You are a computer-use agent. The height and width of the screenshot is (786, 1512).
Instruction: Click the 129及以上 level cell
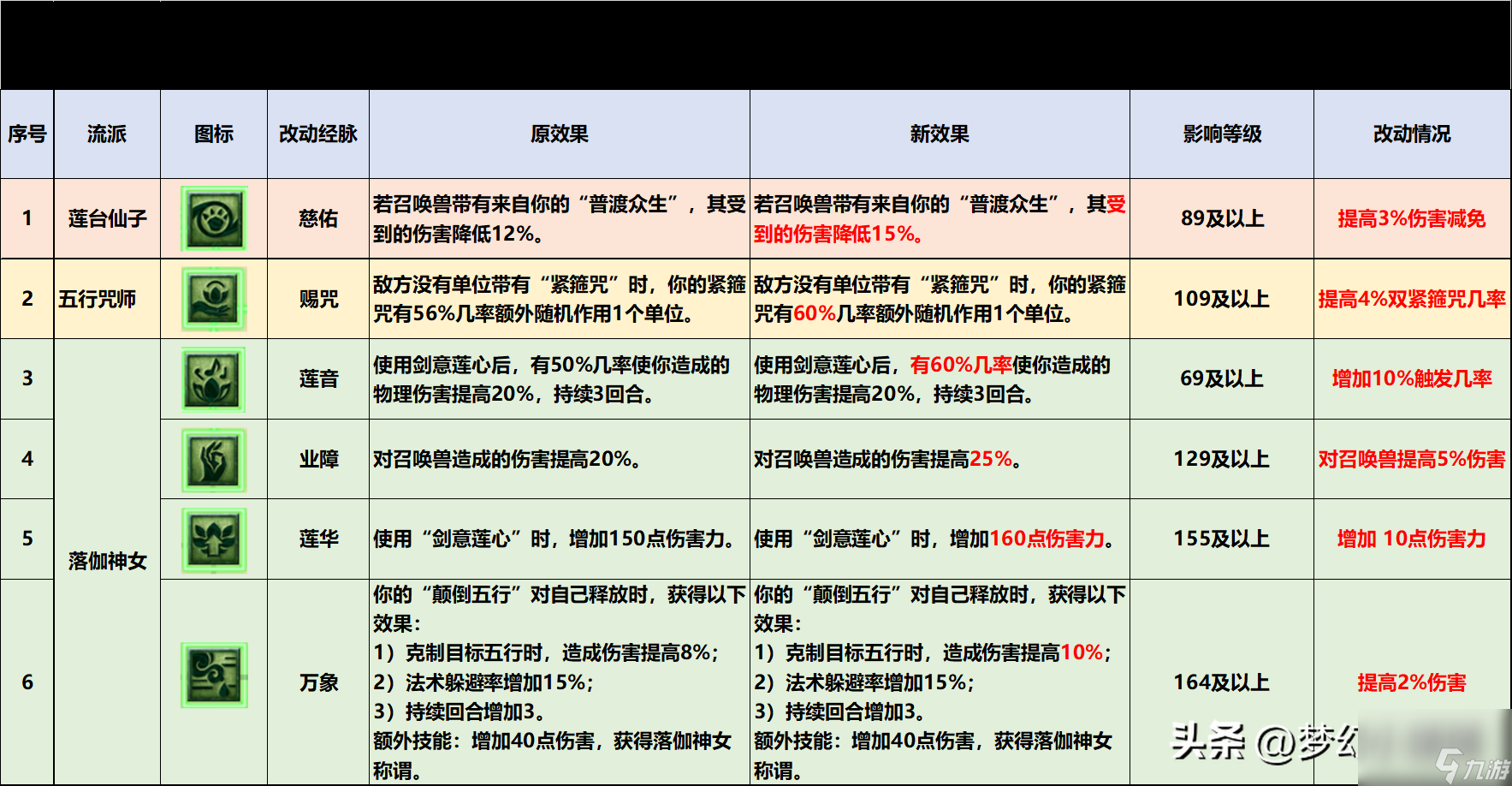point(1222,459)
